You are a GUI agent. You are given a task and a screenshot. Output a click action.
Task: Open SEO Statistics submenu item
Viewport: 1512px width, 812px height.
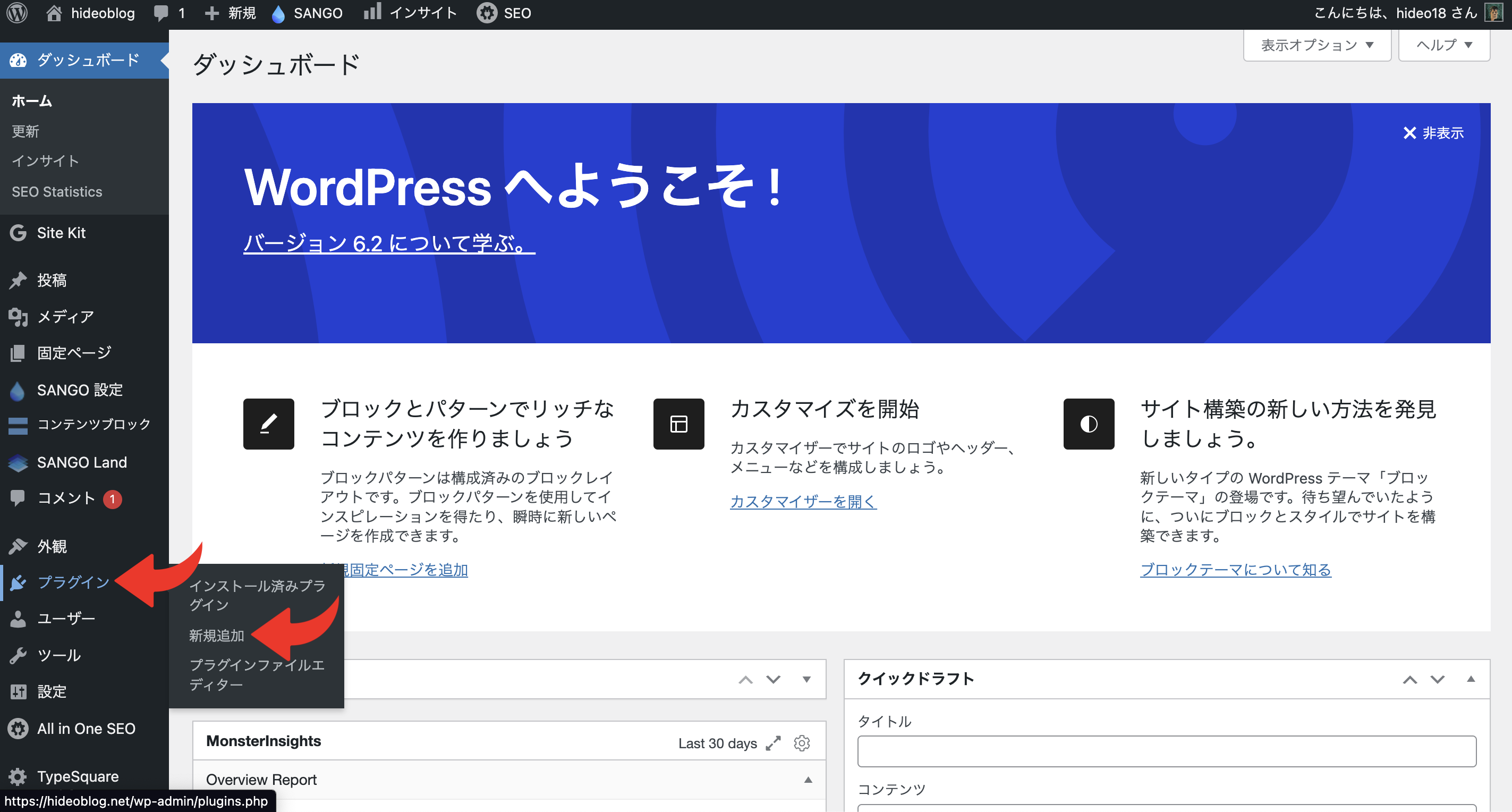click(x=57, y=192)
